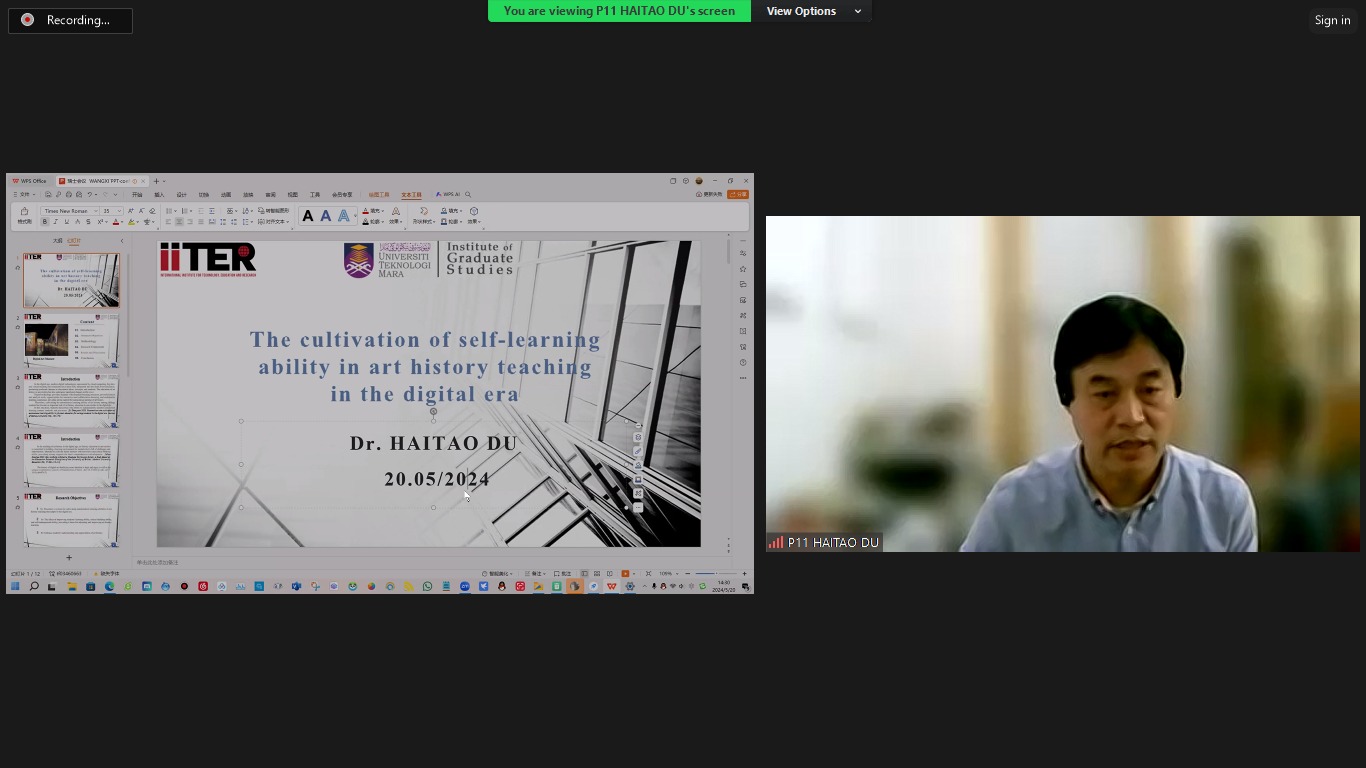Click the ribbon search magnifier icon
Screen dimensions: 1366x768
point(468,194)
